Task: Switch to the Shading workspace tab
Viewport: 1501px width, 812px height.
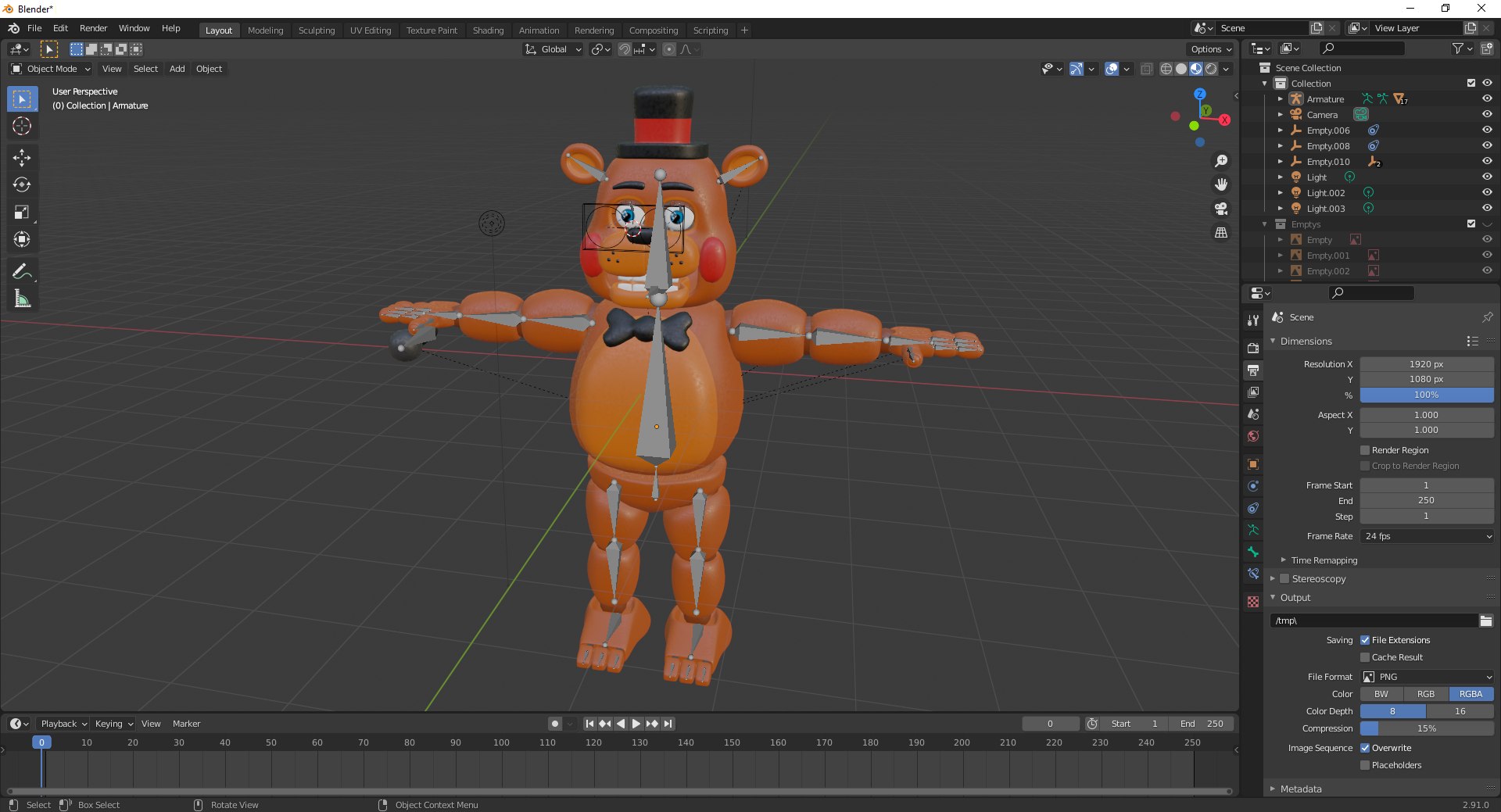Action: click(488, 30)
